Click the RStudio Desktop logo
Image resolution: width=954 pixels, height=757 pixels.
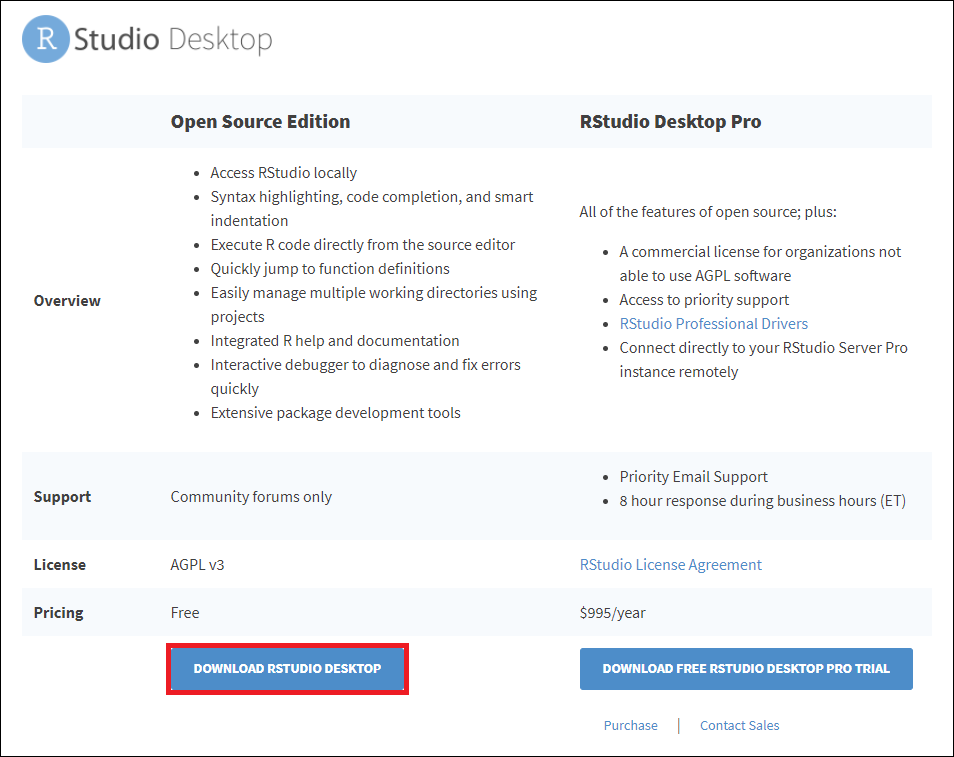tap(147, 39)
